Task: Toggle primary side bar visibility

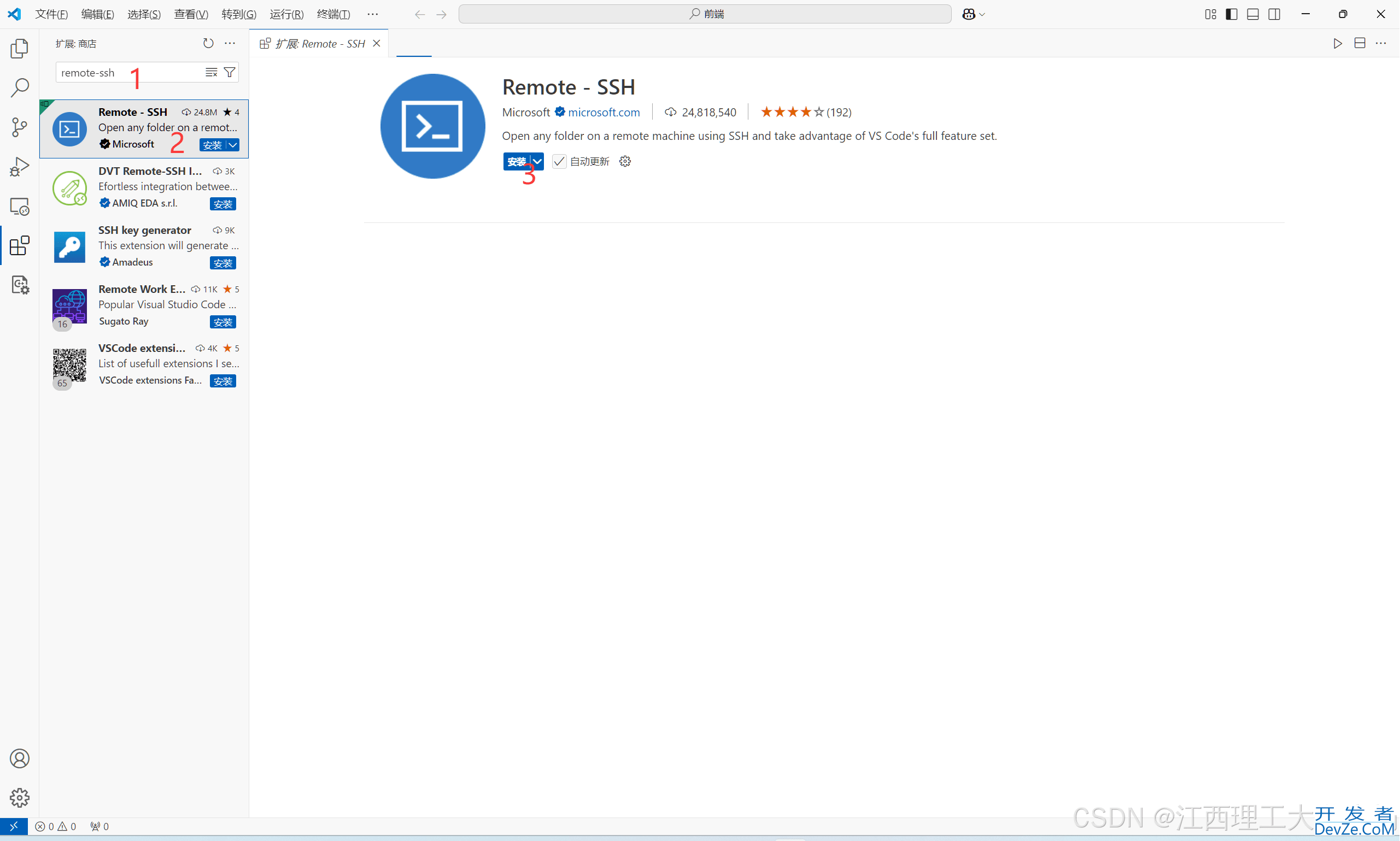Action: (x=1232, y=14)
